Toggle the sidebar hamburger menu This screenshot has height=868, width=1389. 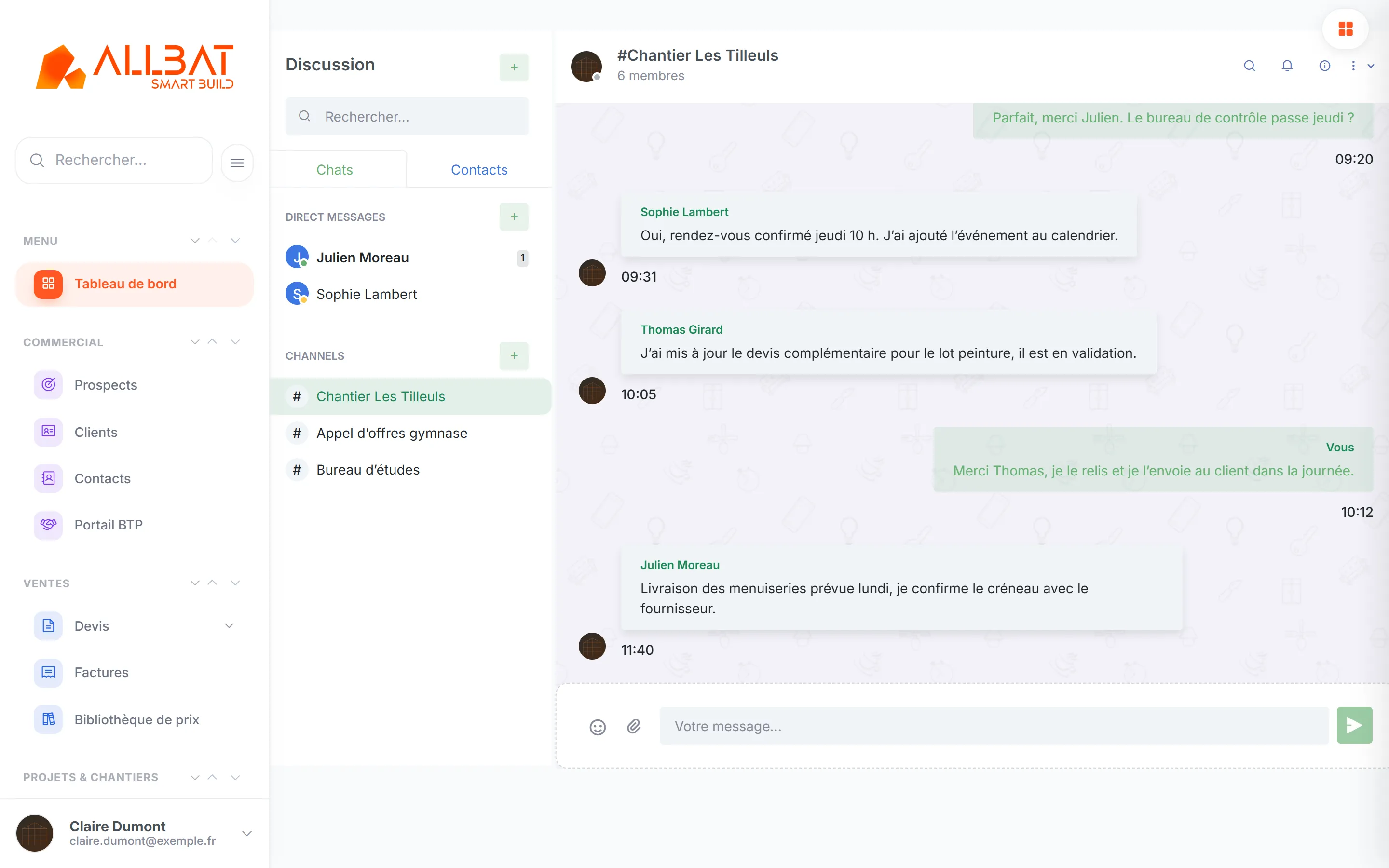click(237, 163)
